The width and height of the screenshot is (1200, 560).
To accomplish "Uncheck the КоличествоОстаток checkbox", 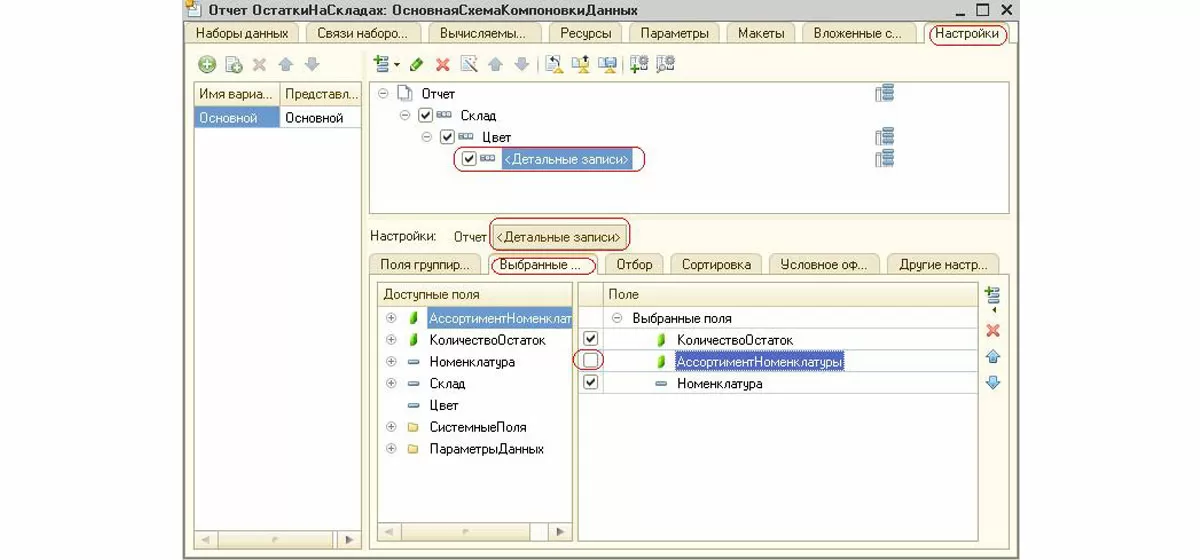I will coord(590,340).
